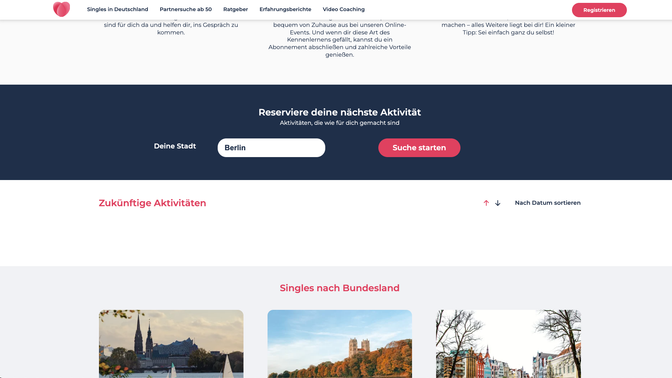
Task: Click the Deine Stadt label
Action: (175, 146)
